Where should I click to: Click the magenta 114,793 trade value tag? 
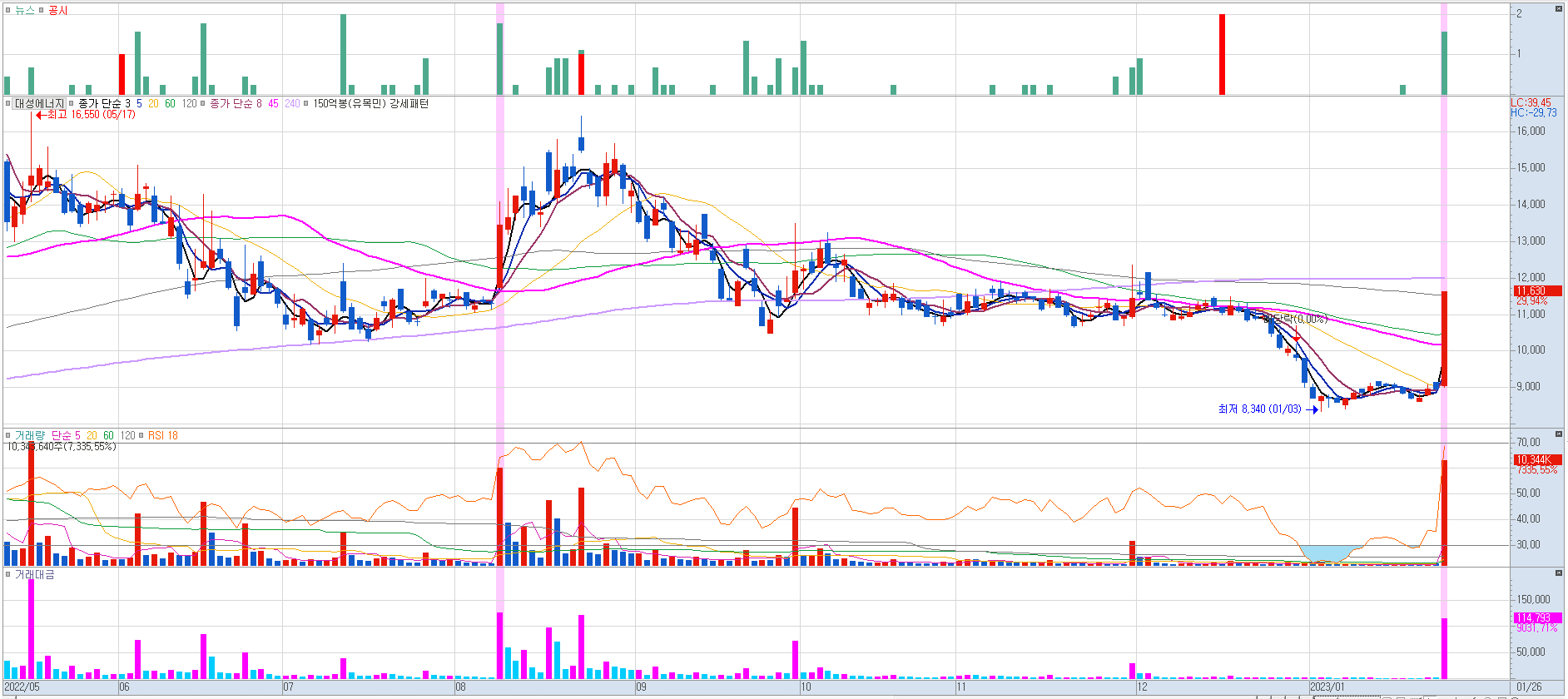click(x=1537, y=618)
